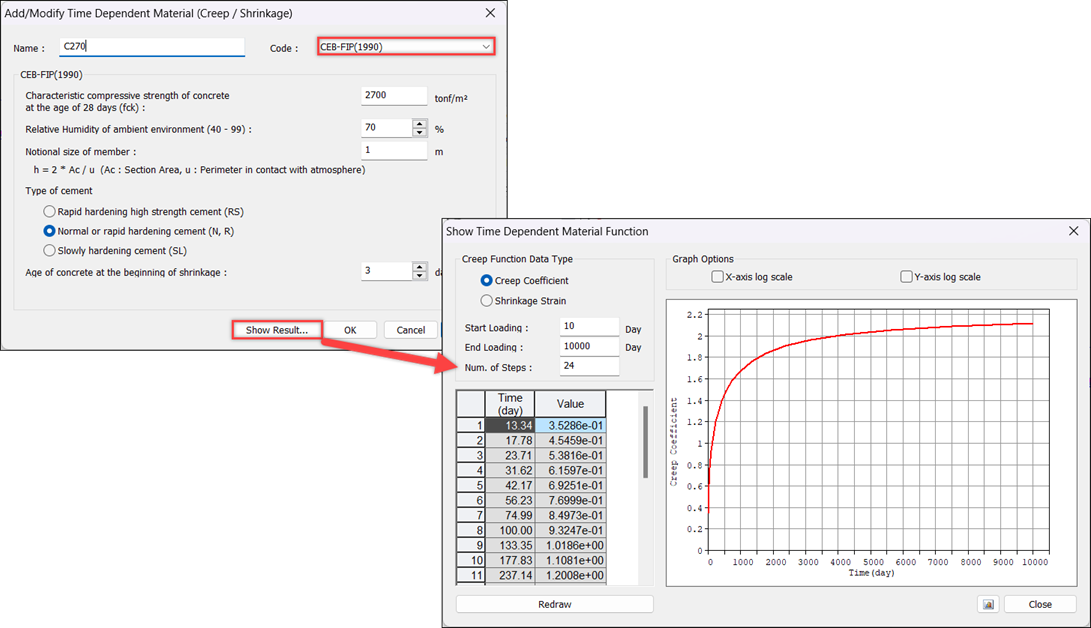Click the Redraw button

[555, 604]
